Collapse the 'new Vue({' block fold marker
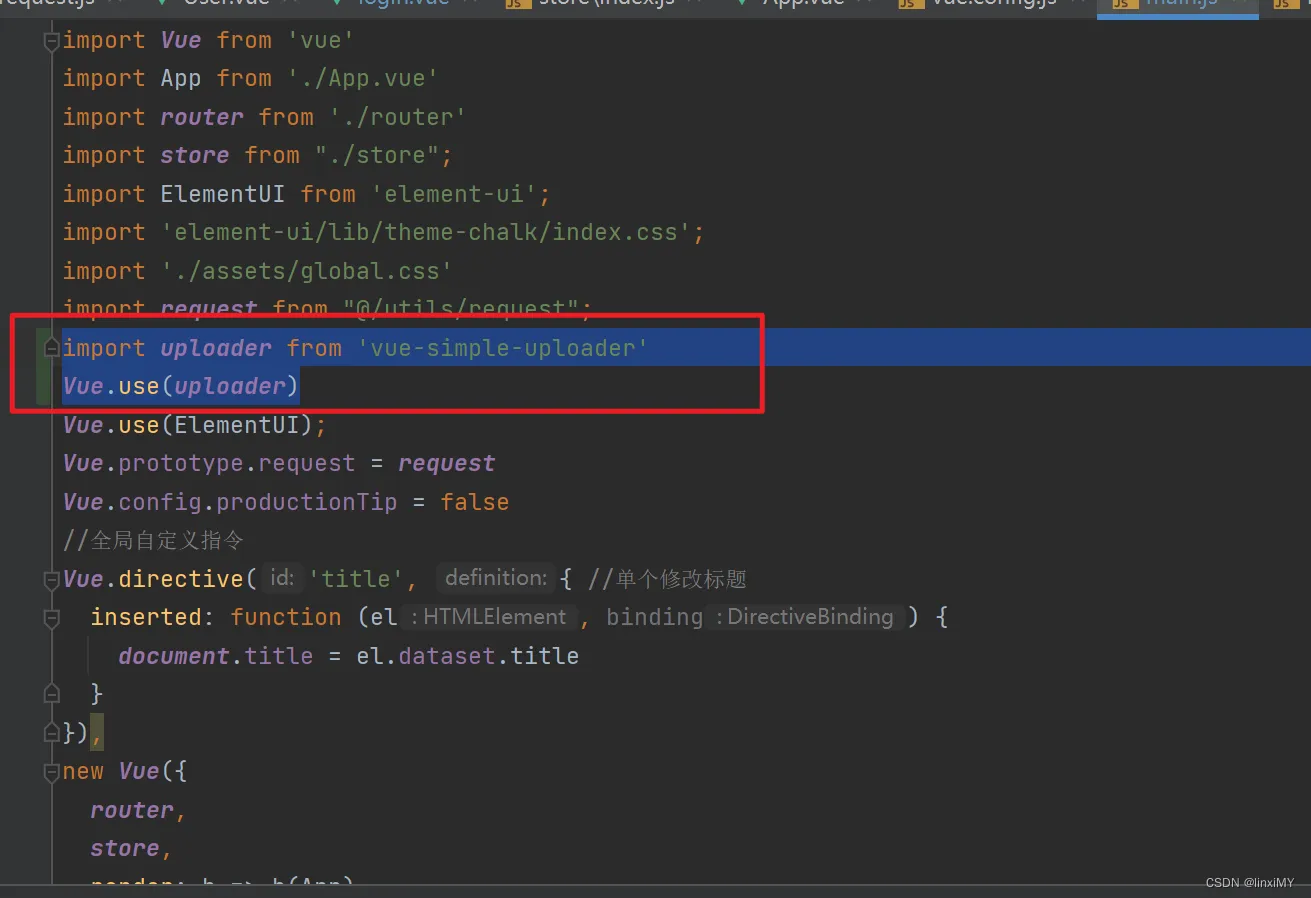Viewport: 1311px width, 898px height. point(52,771)
